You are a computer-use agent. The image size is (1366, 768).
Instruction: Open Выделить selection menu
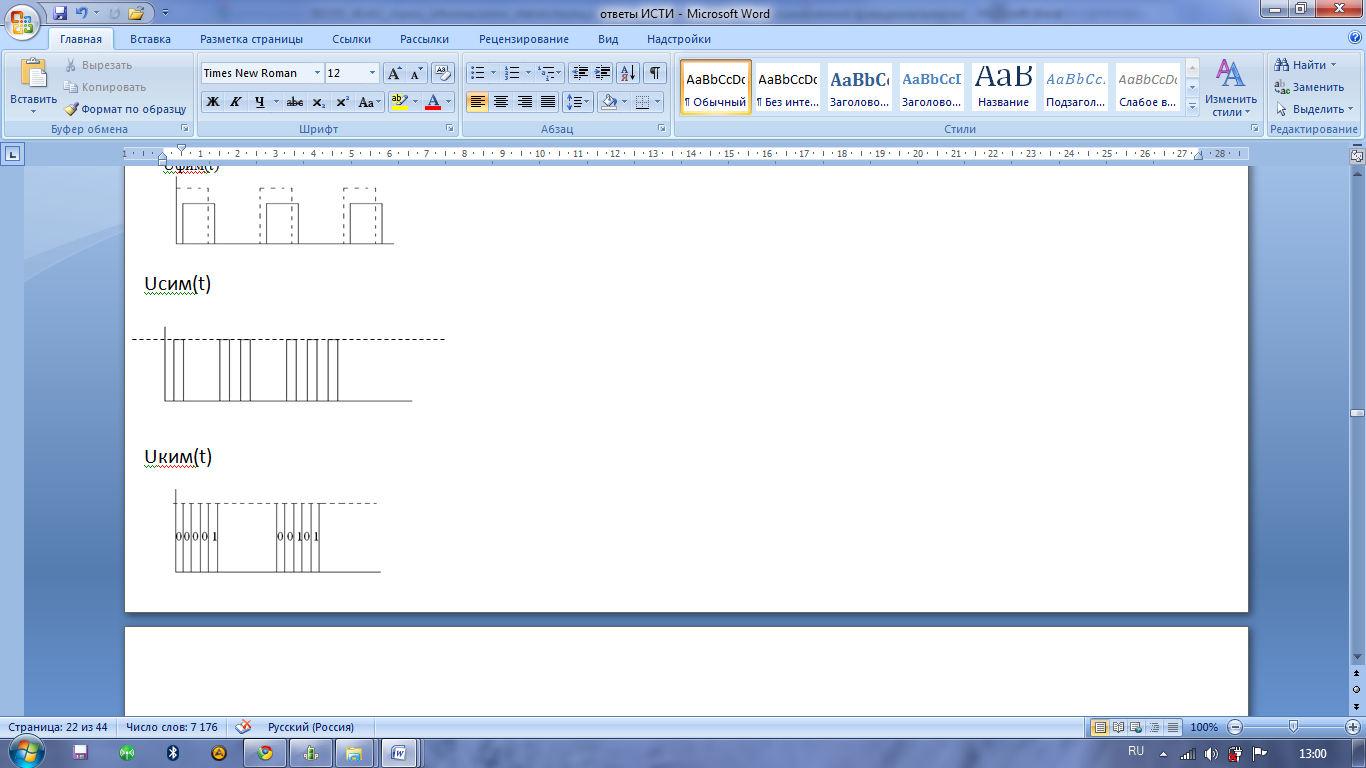[x=1313, y=109]
